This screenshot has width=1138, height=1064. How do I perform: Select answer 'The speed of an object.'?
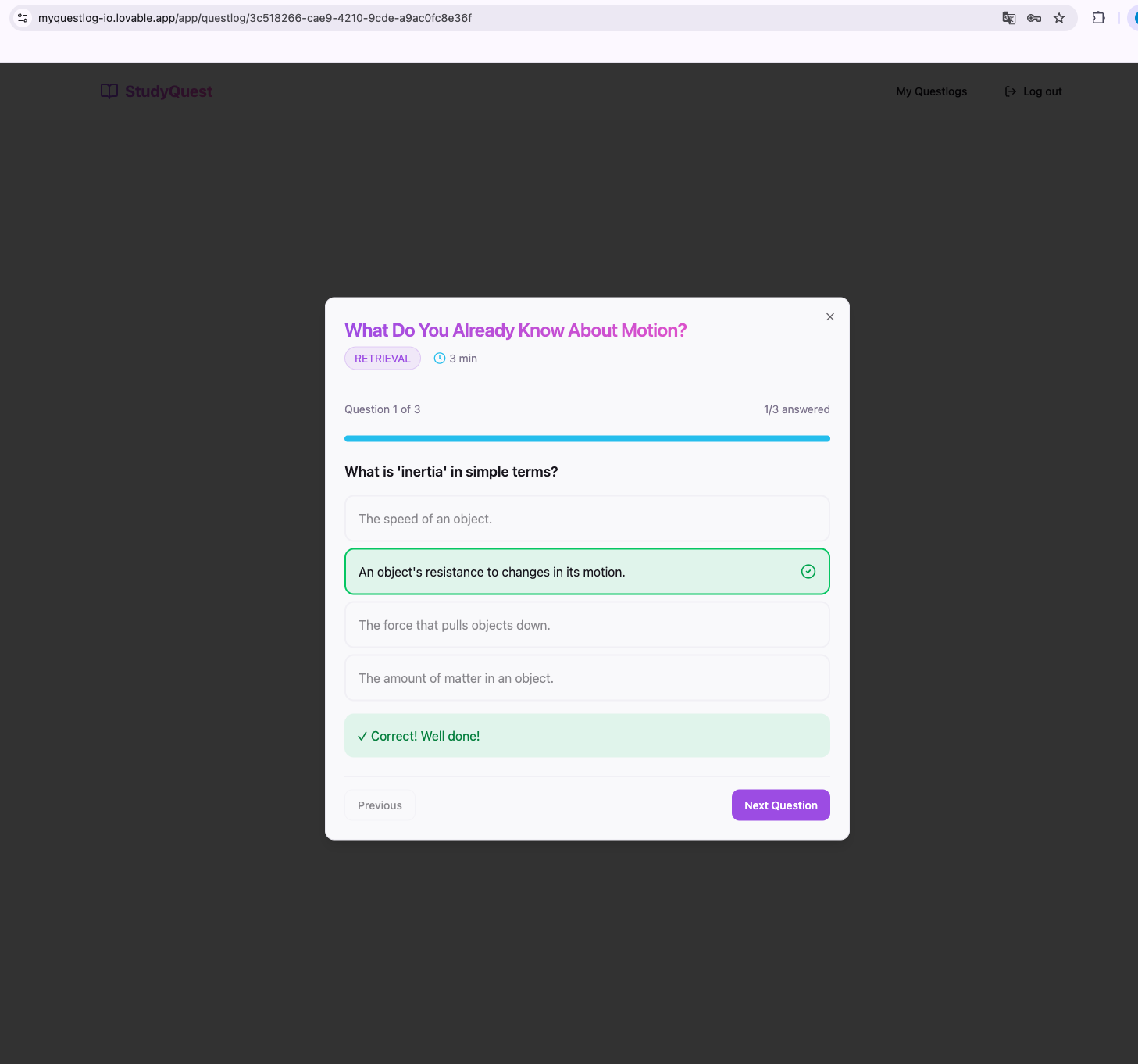pyautogui.click(x=587, y=519)
